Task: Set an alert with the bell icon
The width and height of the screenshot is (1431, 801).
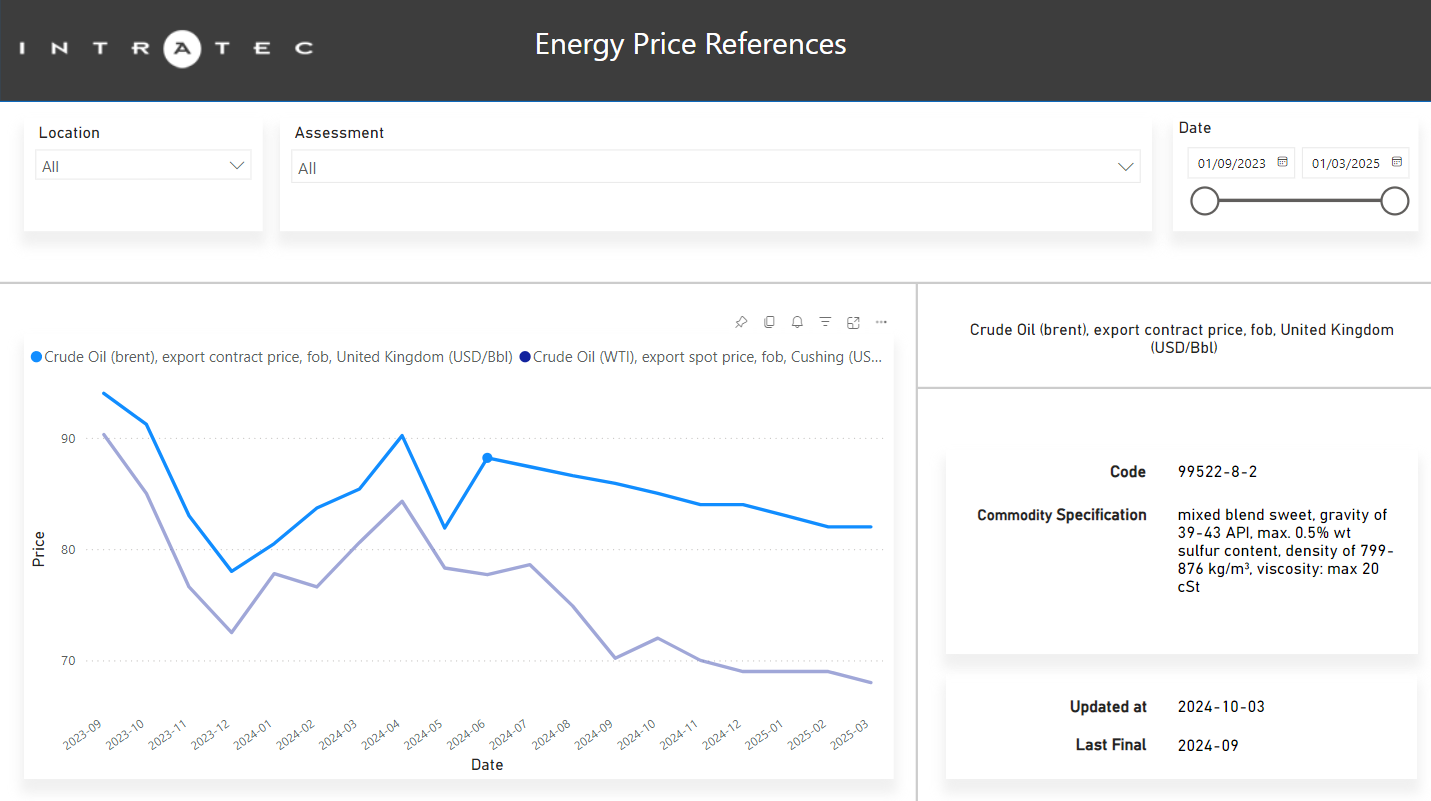Action: coord(797,322)
